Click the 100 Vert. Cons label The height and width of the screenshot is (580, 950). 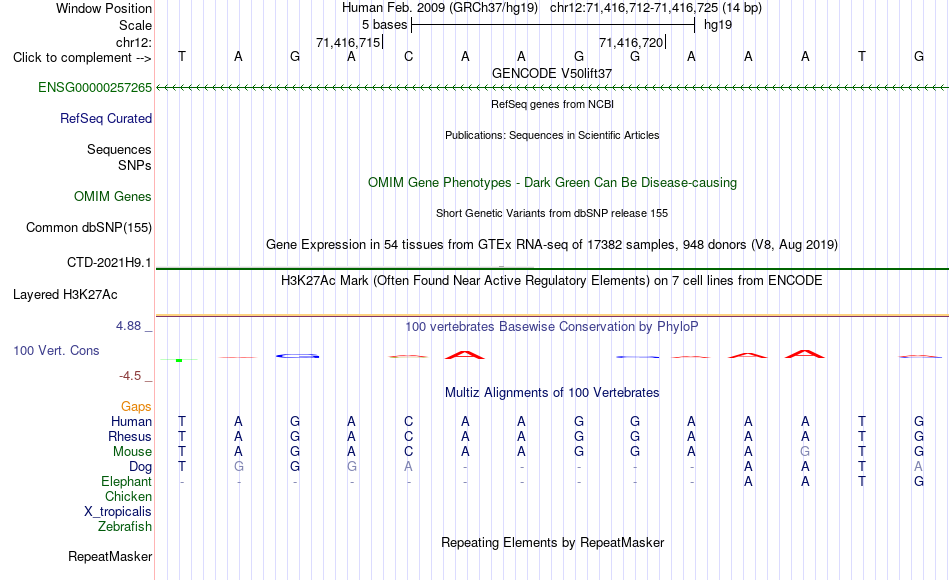coord(56,351)
